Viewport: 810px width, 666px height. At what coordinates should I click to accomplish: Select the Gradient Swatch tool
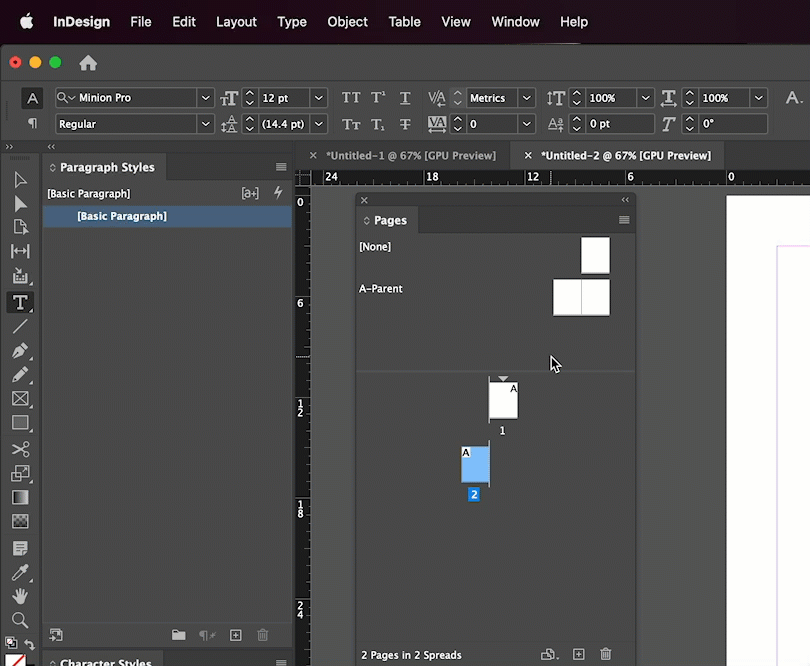(20, 497)
